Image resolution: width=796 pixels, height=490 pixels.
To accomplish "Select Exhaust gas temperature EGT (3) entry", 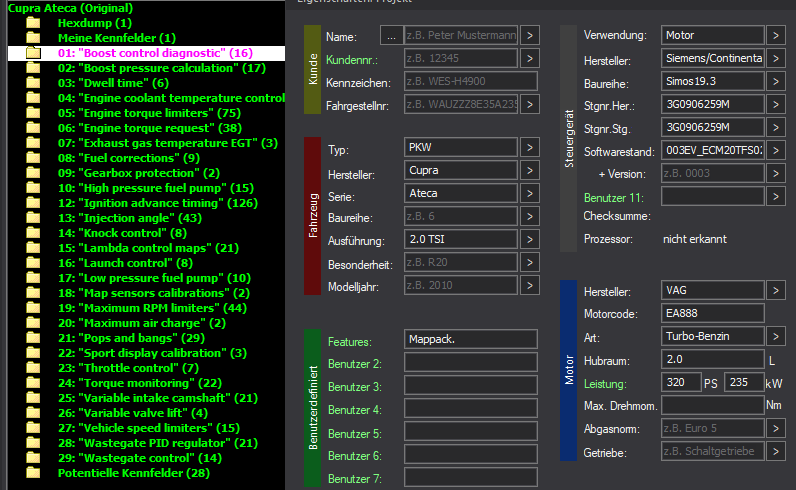I will tap(168, 143).
